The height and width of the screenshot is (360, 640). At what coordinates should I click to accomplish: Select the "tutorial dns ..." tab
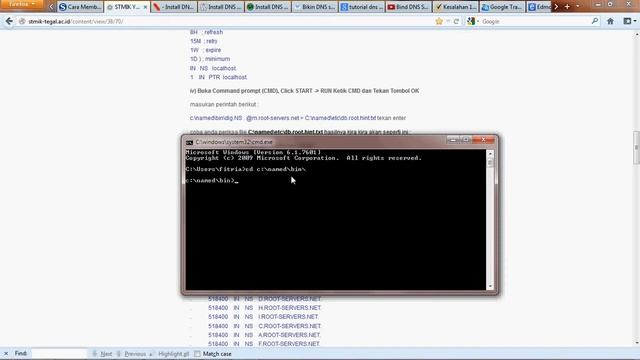pyautogui.click(x=362, y=7)
